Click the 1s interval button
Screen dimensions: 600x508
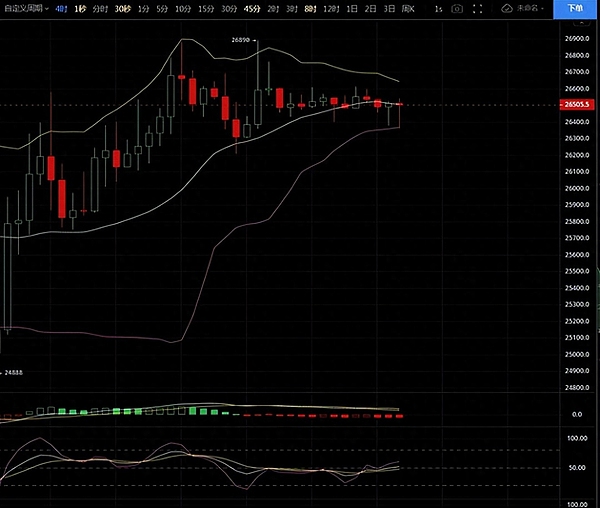(438, 8)
